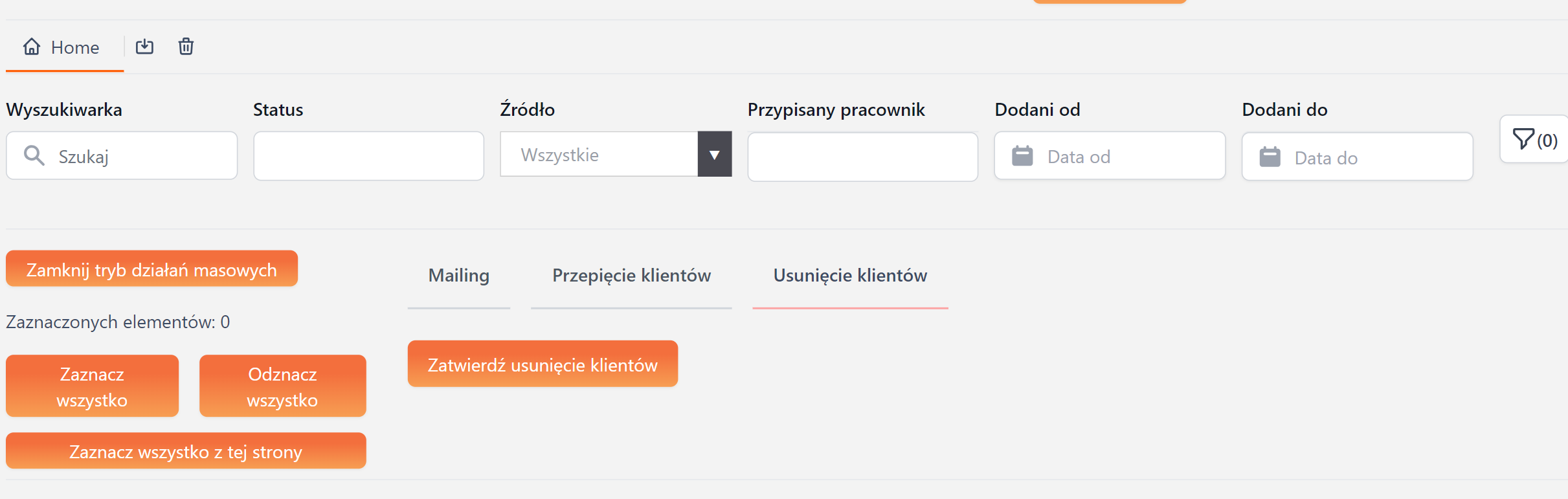Screen dimensions: 1568x499
Task: Open the Przypisany pracownik selector
Action: 862,157
